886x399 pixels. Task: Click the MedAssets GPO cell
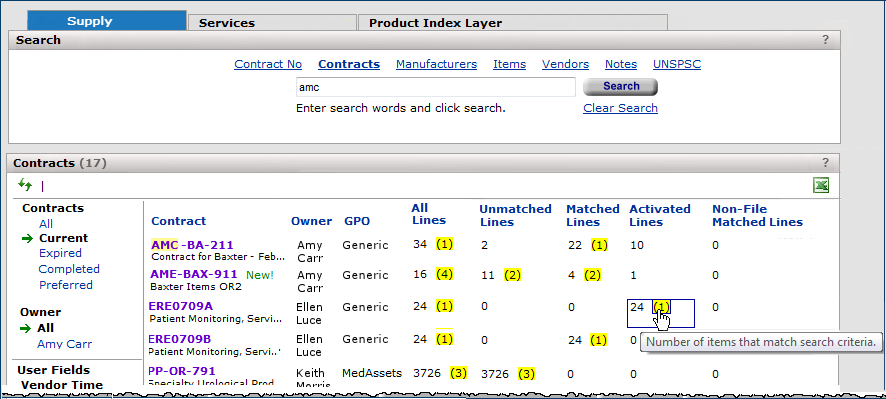(x=372, y=373)
